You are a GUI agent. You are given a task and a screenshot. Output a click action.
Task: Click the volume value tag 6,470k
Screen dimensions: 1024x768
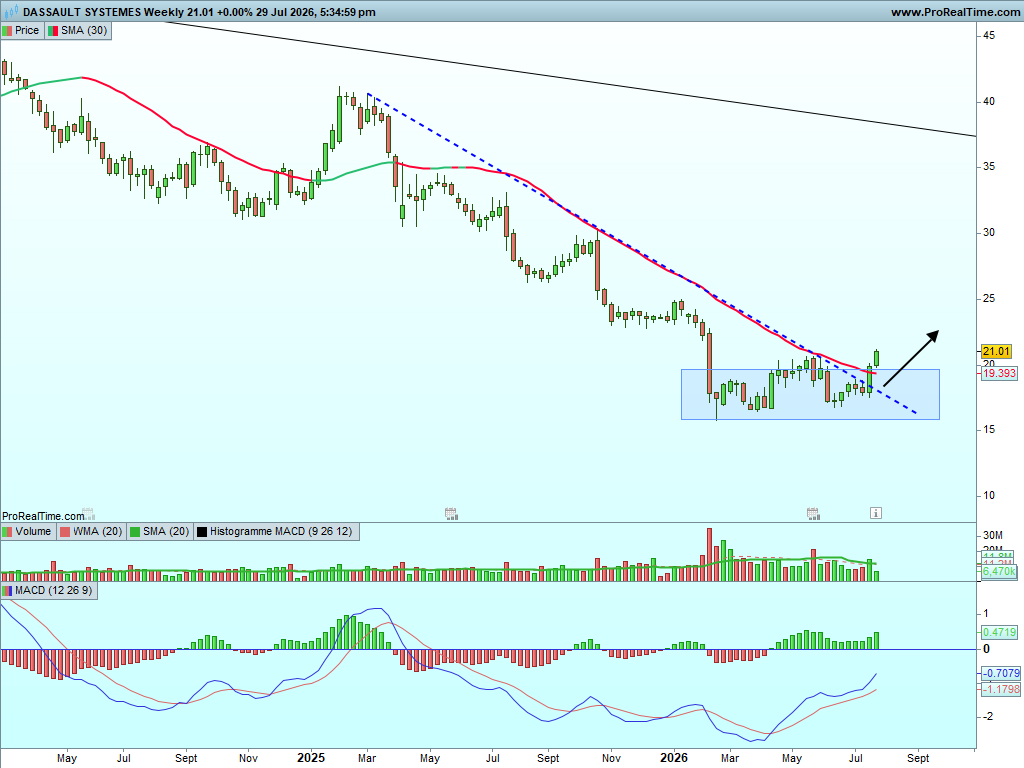point(999,571)
